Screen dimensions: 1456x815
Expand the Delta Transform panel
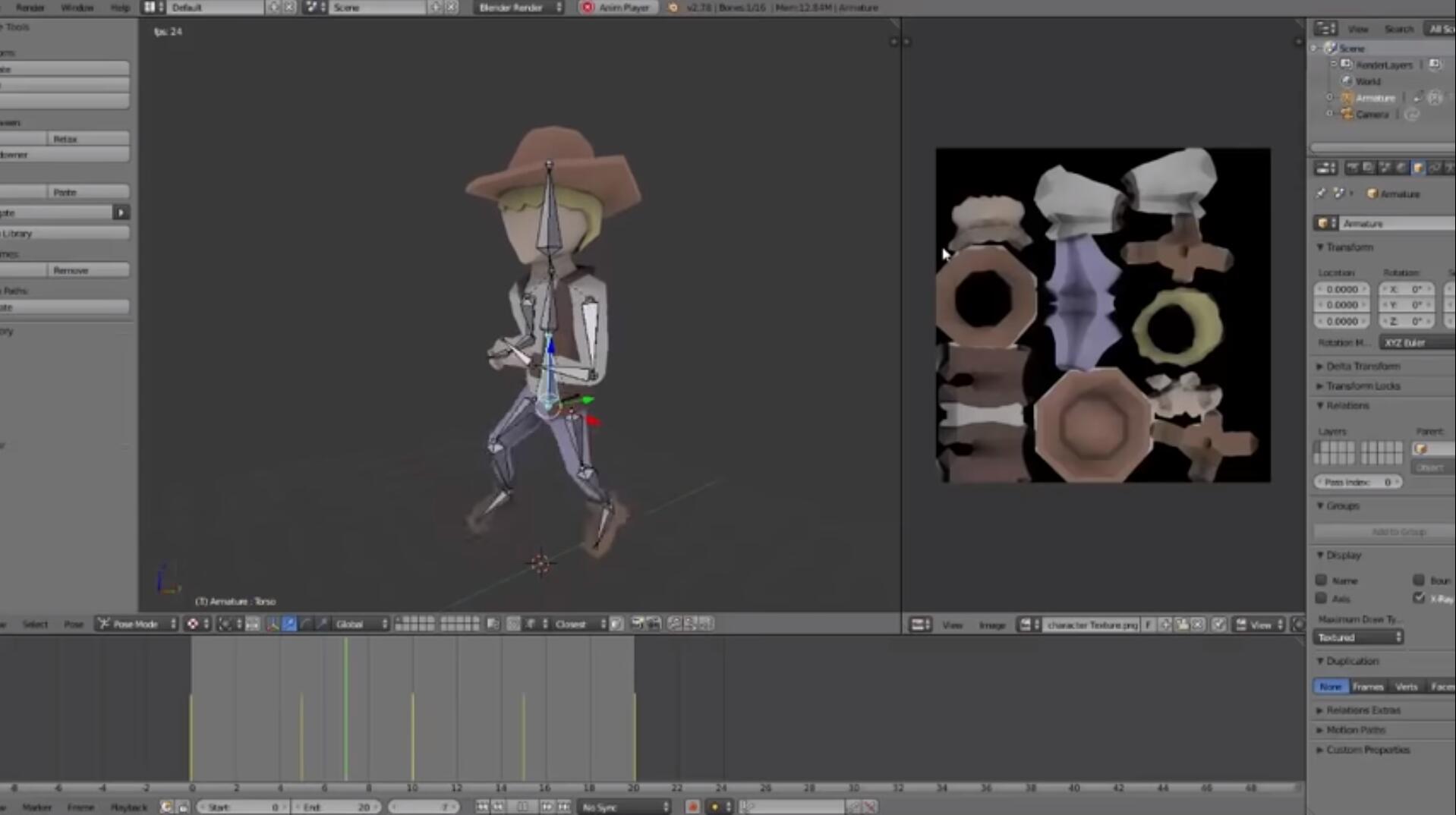(1320, 367)
